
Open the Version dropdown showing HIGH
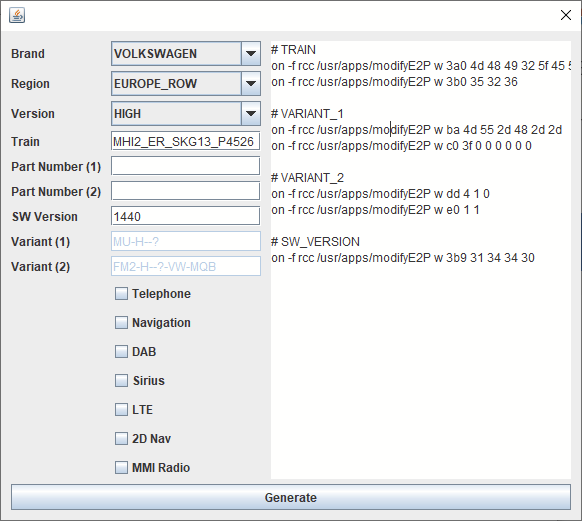click(186, 114)
